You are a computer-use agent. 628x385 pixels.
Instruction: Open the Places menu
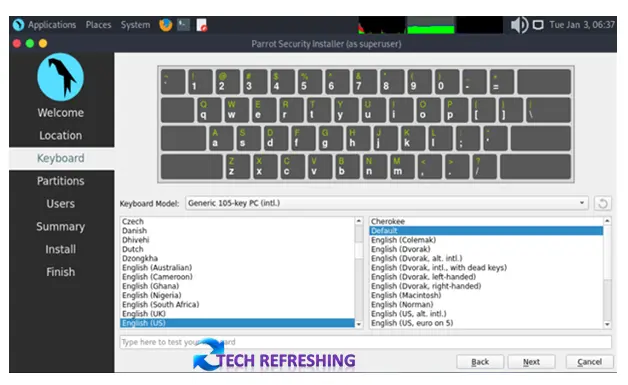click(x=98, y=25)
